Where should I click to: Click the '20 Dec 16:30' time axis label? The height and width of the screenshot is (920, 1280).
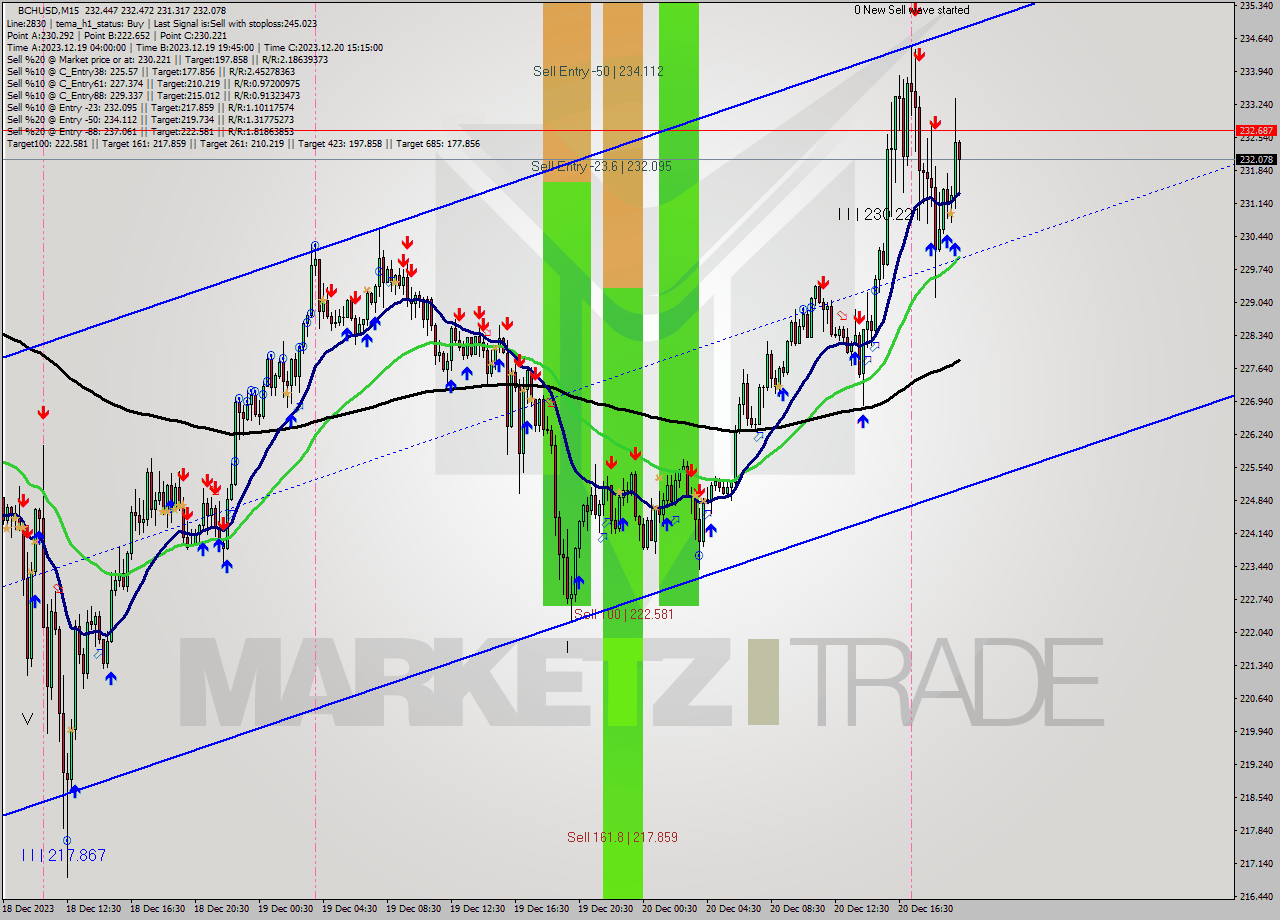pos(925,909)
